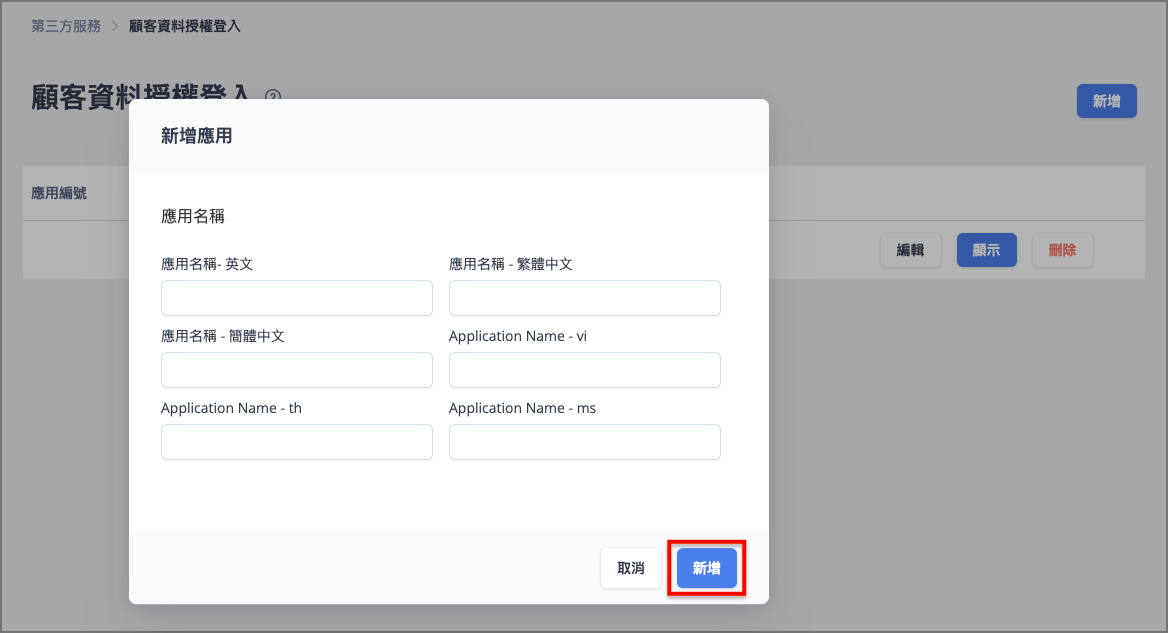Click the blue 顯示 button in the row
This screenshot has height=633, width=1168.
click(x=986, y=250)
